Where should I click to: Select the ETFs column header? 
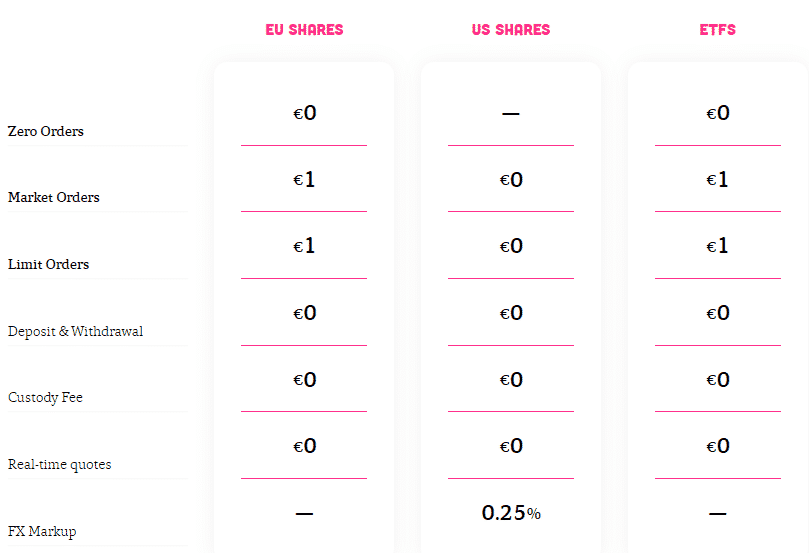(718, 30)
